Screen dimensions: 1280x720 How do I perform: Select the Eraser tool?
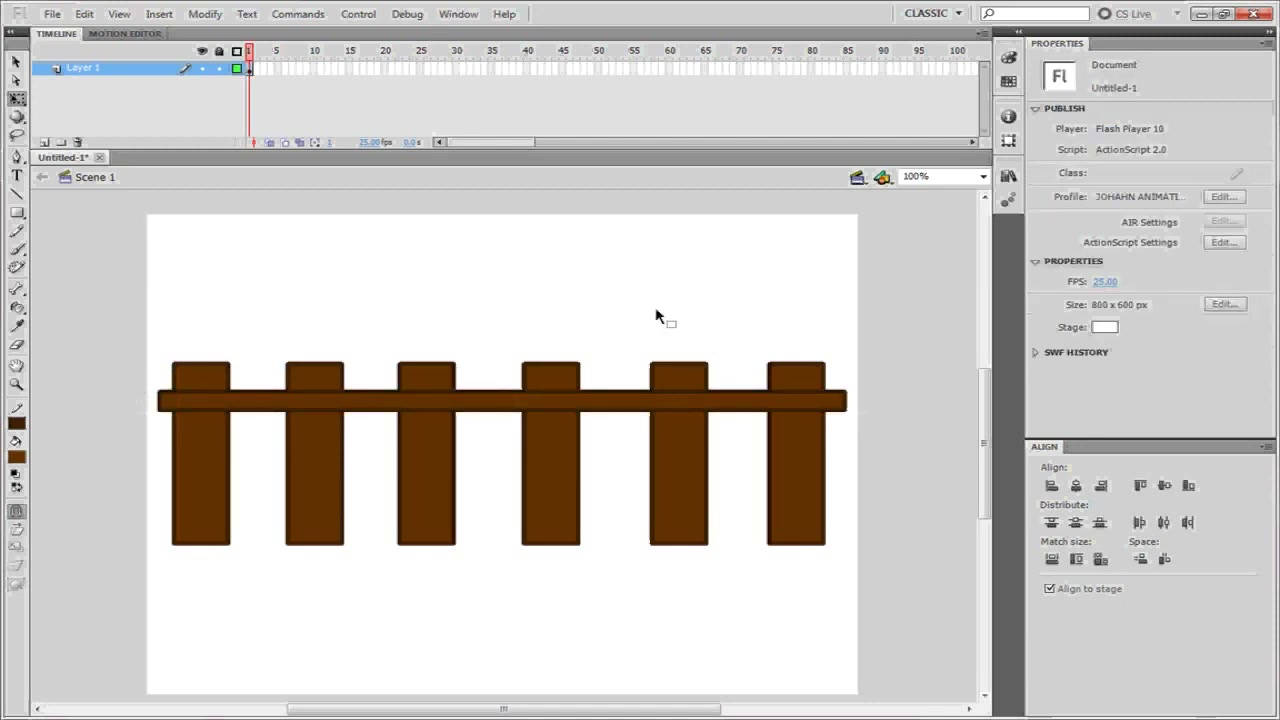[16, 344]
